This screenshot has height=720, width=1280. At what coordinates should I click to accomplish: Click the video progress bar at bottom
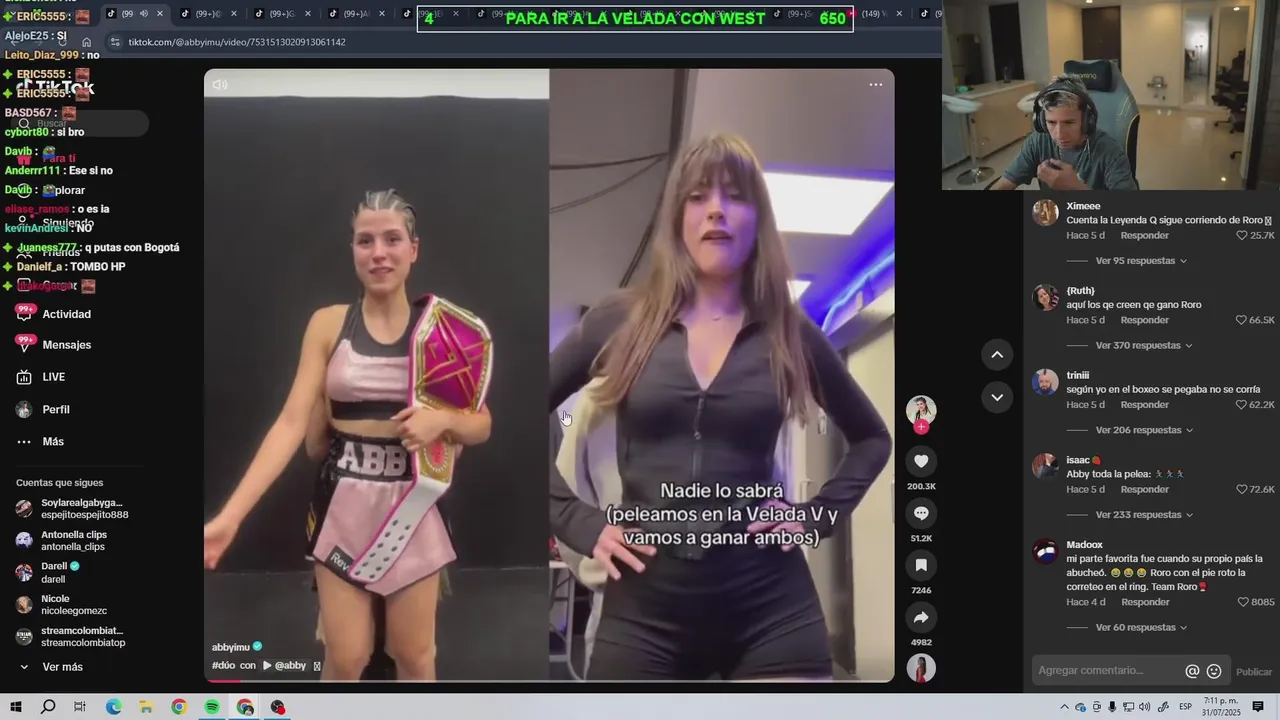tap(549, 681)
